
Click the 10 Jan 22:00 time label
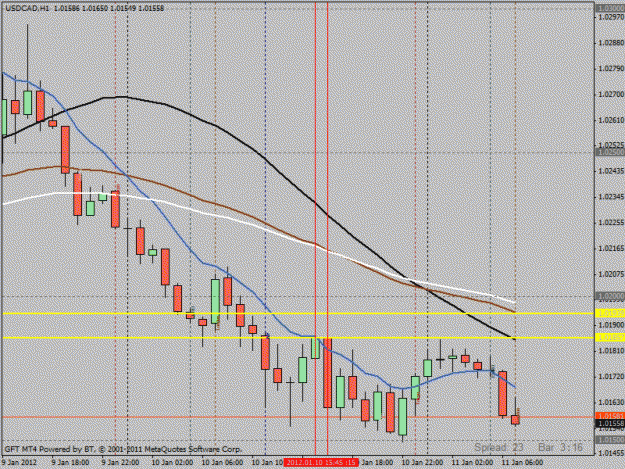click(422, 462)
